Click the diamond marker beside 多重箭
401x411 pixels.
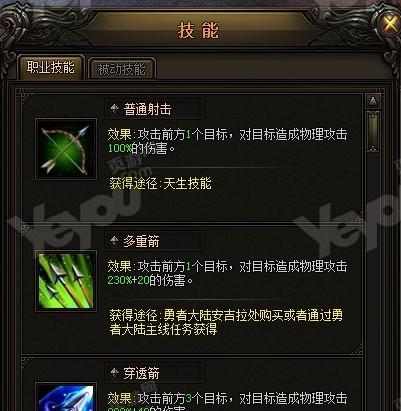114,241
